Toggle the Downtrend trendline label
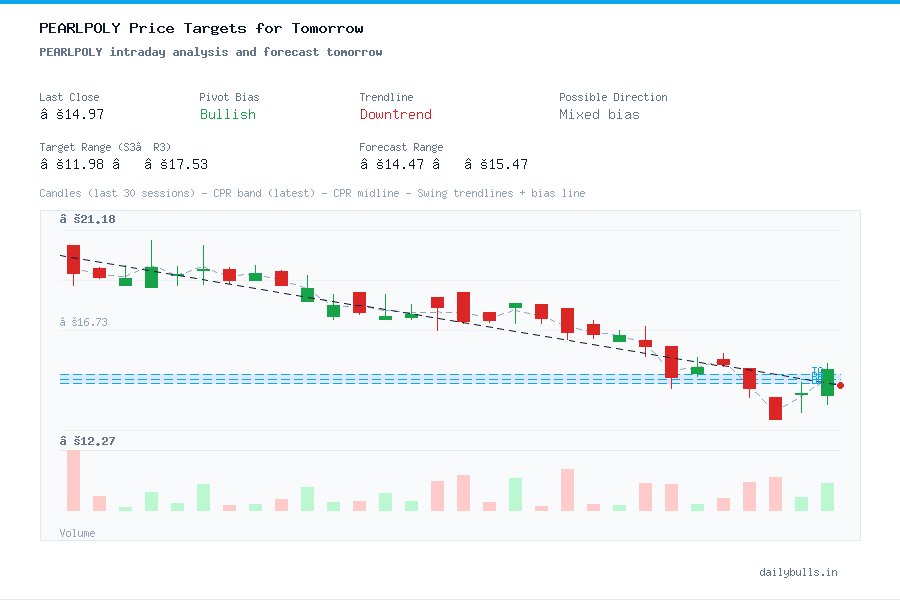 396,114
